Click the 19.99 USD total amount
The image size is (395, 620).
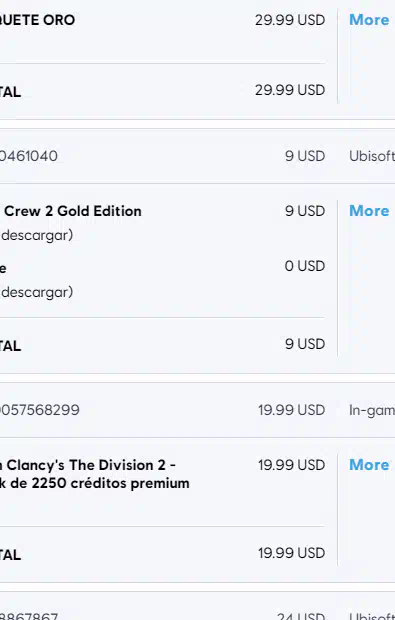pyautogui.click(x=291, y=553)
